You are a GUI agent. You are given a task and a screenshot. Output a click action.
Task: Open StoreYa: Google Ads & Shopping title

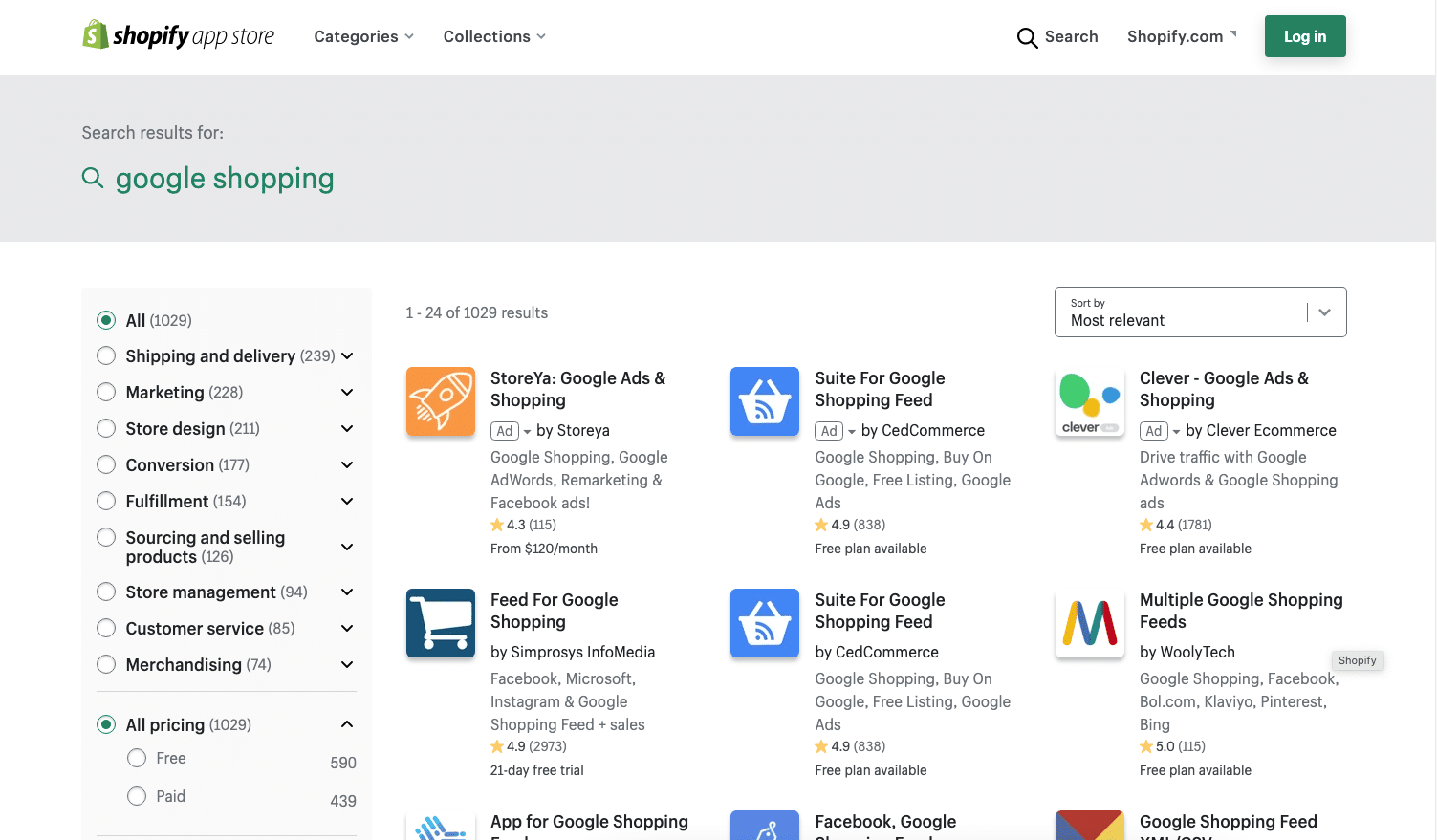click(x=577, y=389)
